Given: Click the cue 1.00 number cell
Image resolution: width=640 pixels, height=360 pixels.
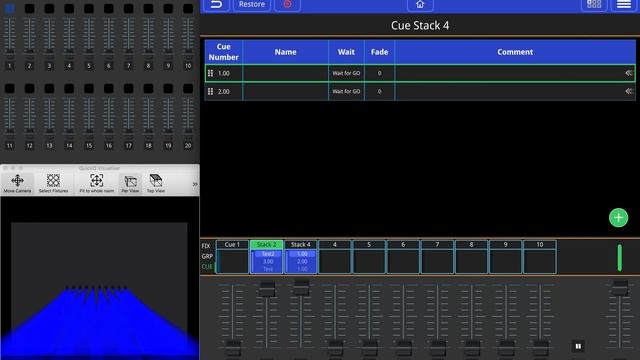Looking at the screenshot, I should tap(224, 73).
